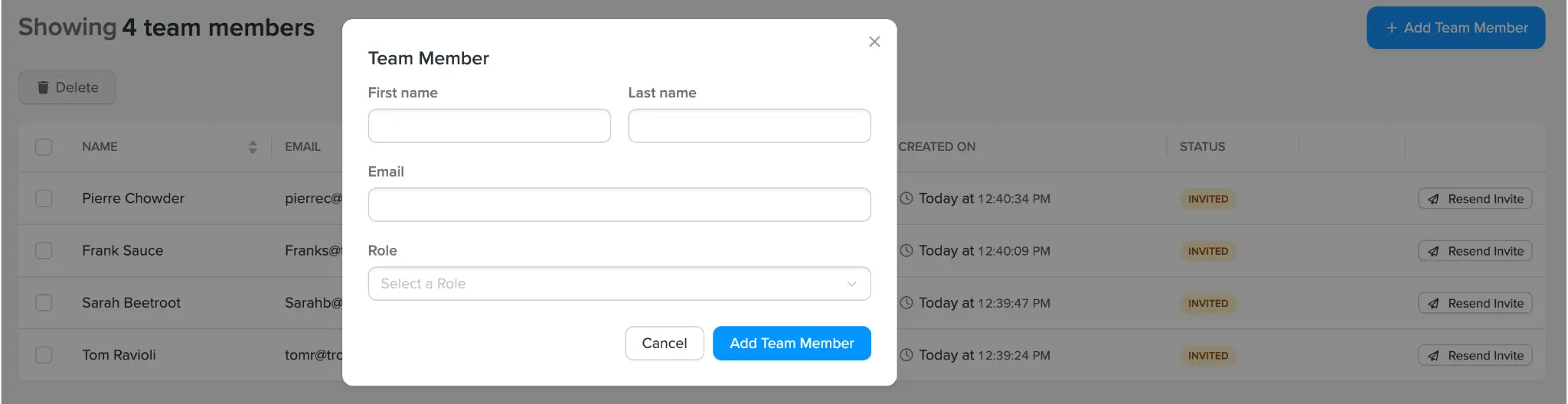Click the Cancel button in dialog

(664, 343)
